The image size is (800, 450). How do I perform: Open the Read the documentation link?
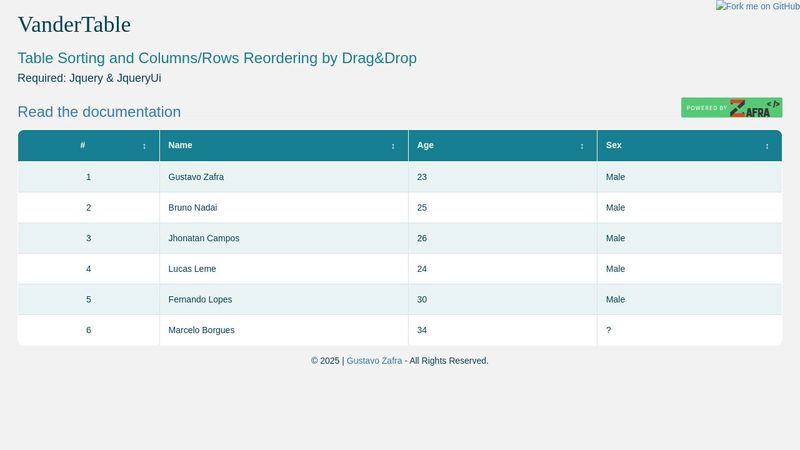(x=99, y=112)
